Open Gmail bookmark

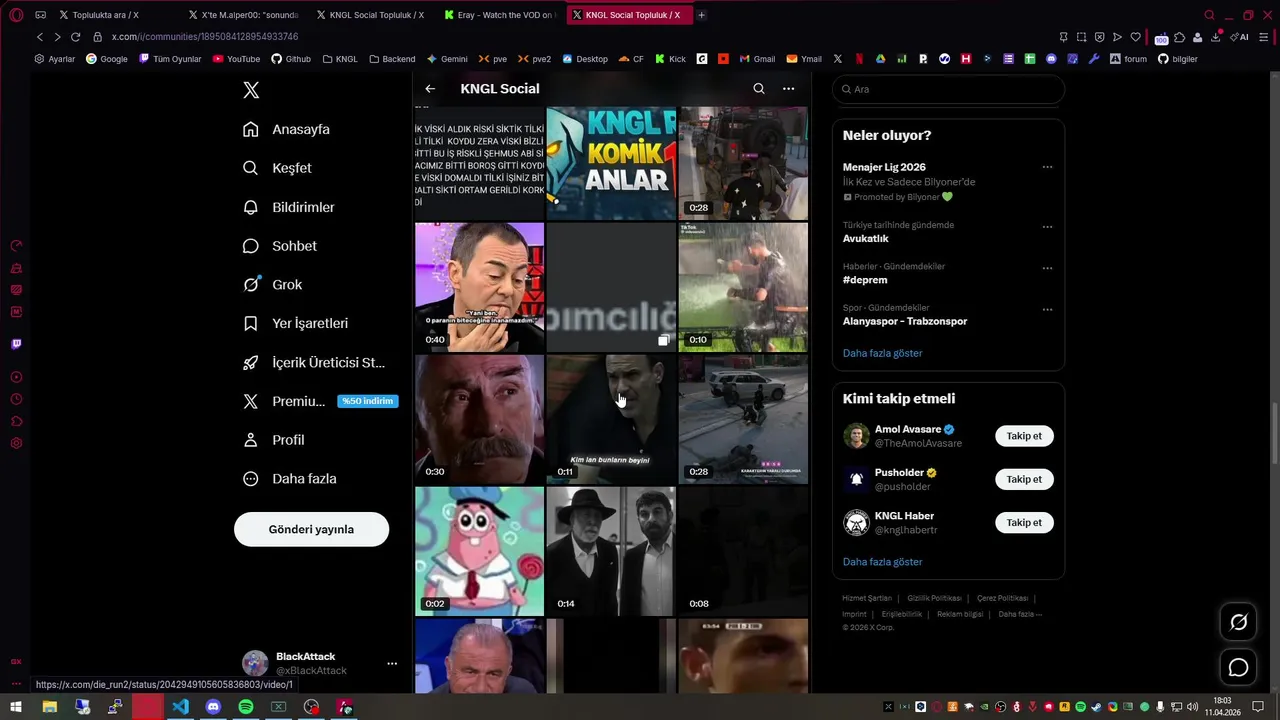pyautogui.click(x=757, y=59)
